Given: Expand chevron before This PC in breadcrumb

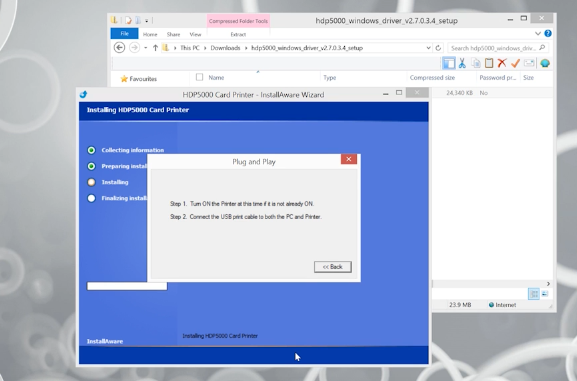Looking at the screenshot, I should [175, 48].
